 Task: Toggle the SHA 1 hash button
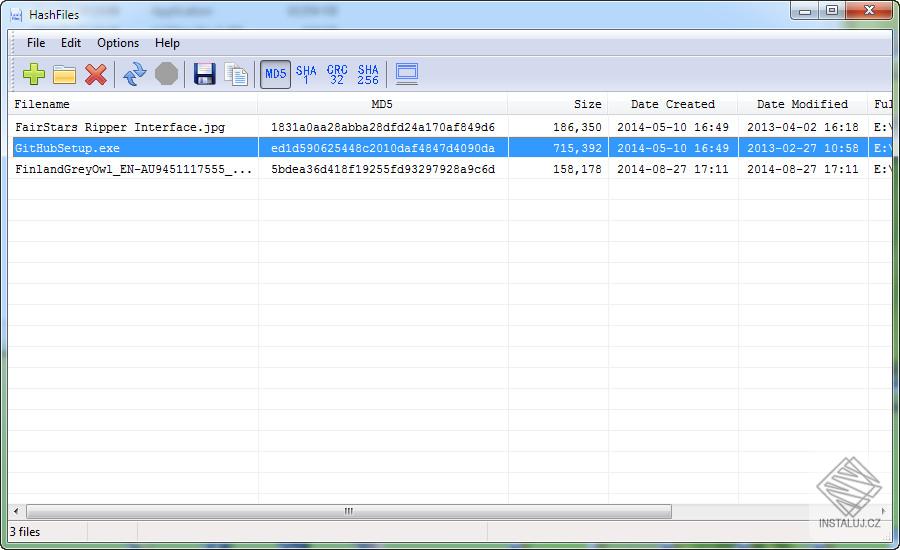click(x=306, y=74)
